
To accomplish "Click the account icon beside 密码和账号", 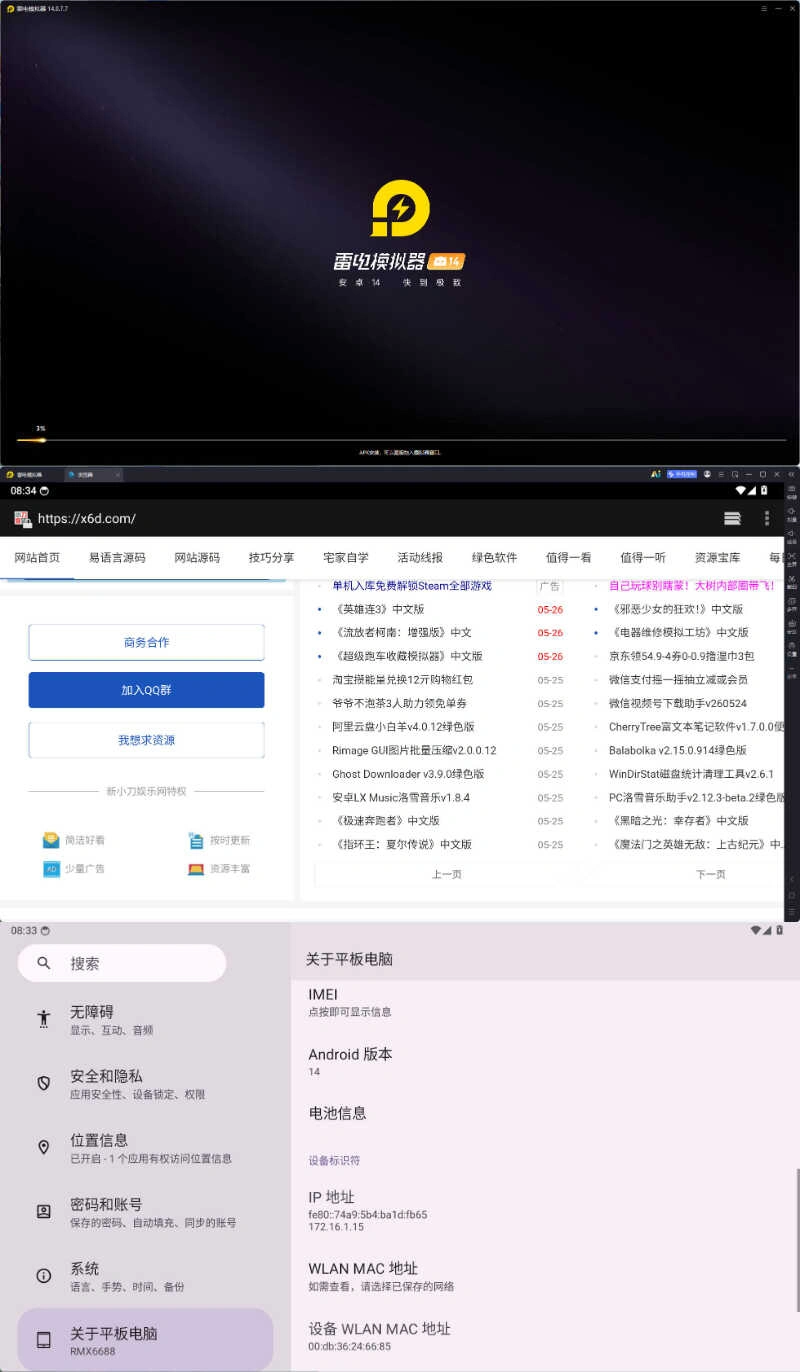I will click(x=43, y=1211).
